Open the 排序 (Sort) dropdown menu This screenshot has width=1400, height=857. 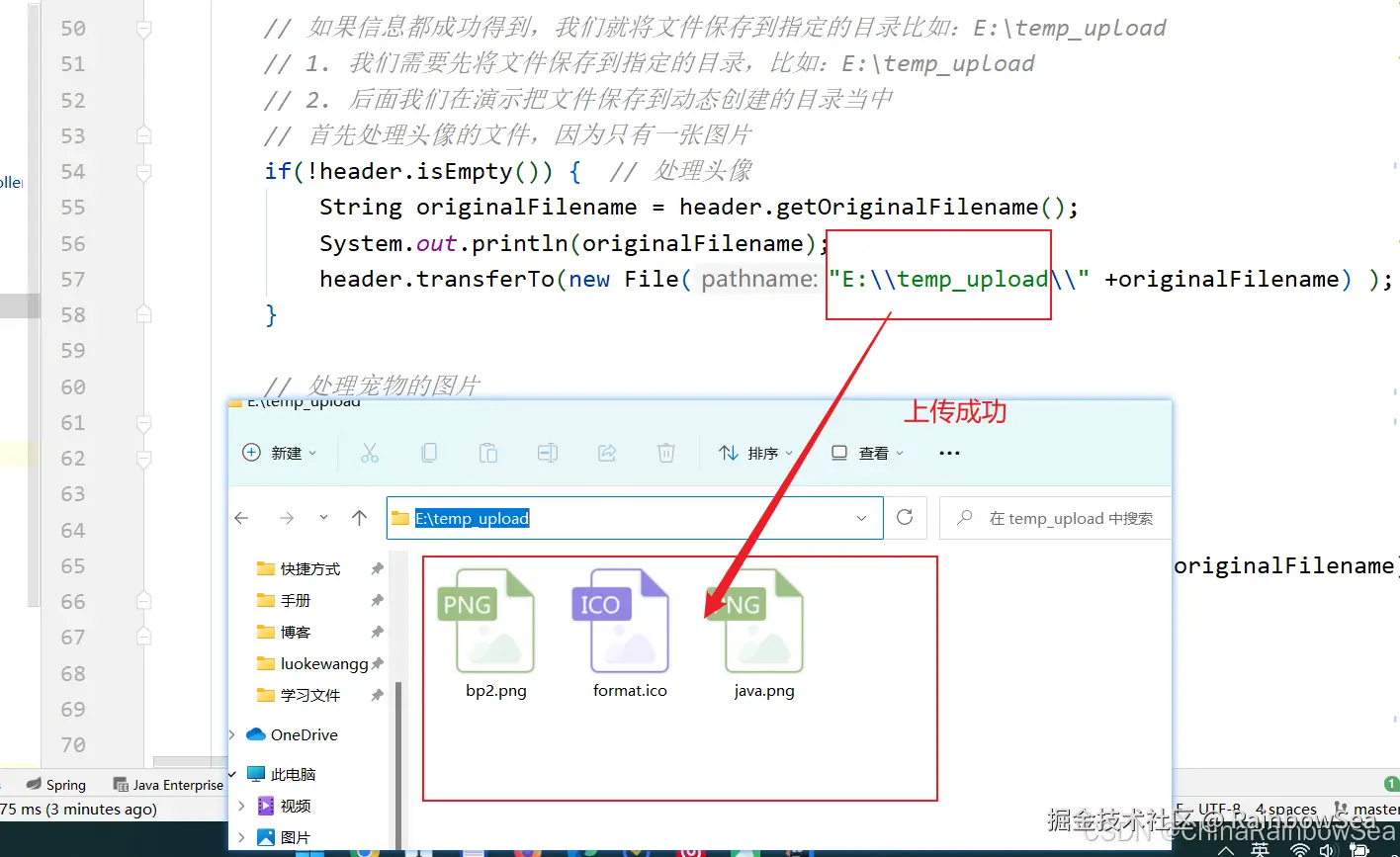(756, 453)
